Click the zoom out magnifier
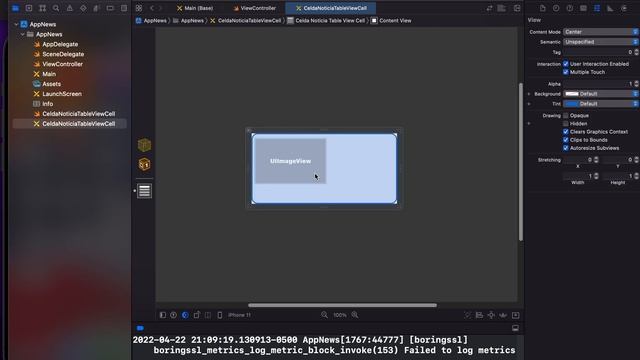Screen dimensions: 640x360 324,315
